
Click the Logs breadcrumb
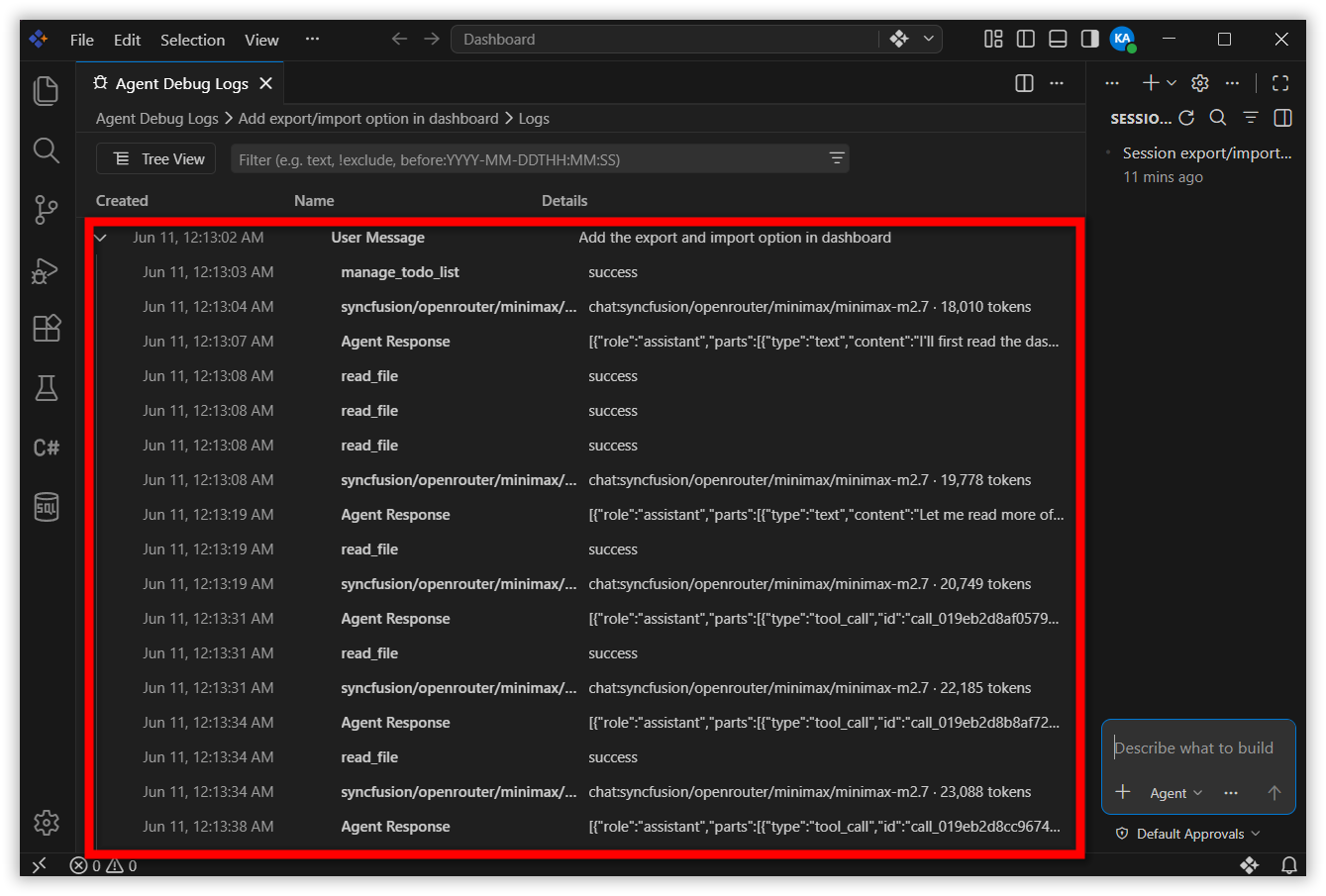534,118
